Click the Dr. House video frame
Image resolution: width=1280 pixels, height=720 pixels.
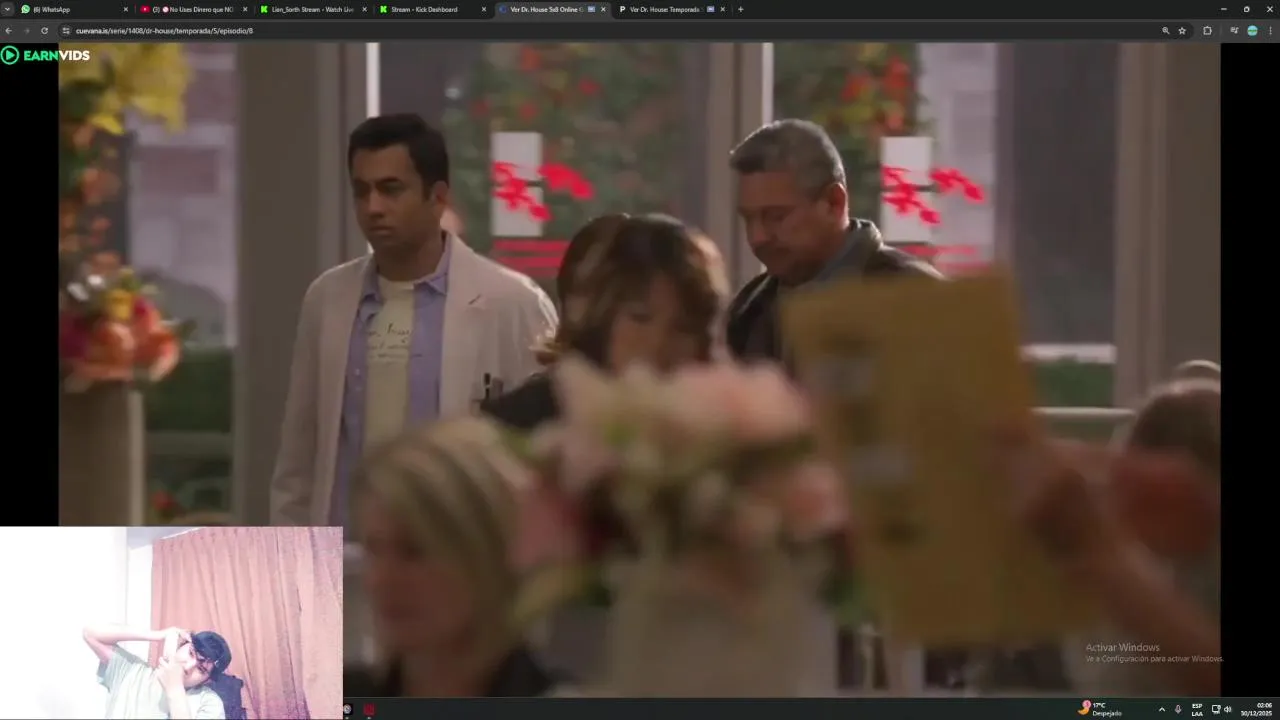click(639, 370)
